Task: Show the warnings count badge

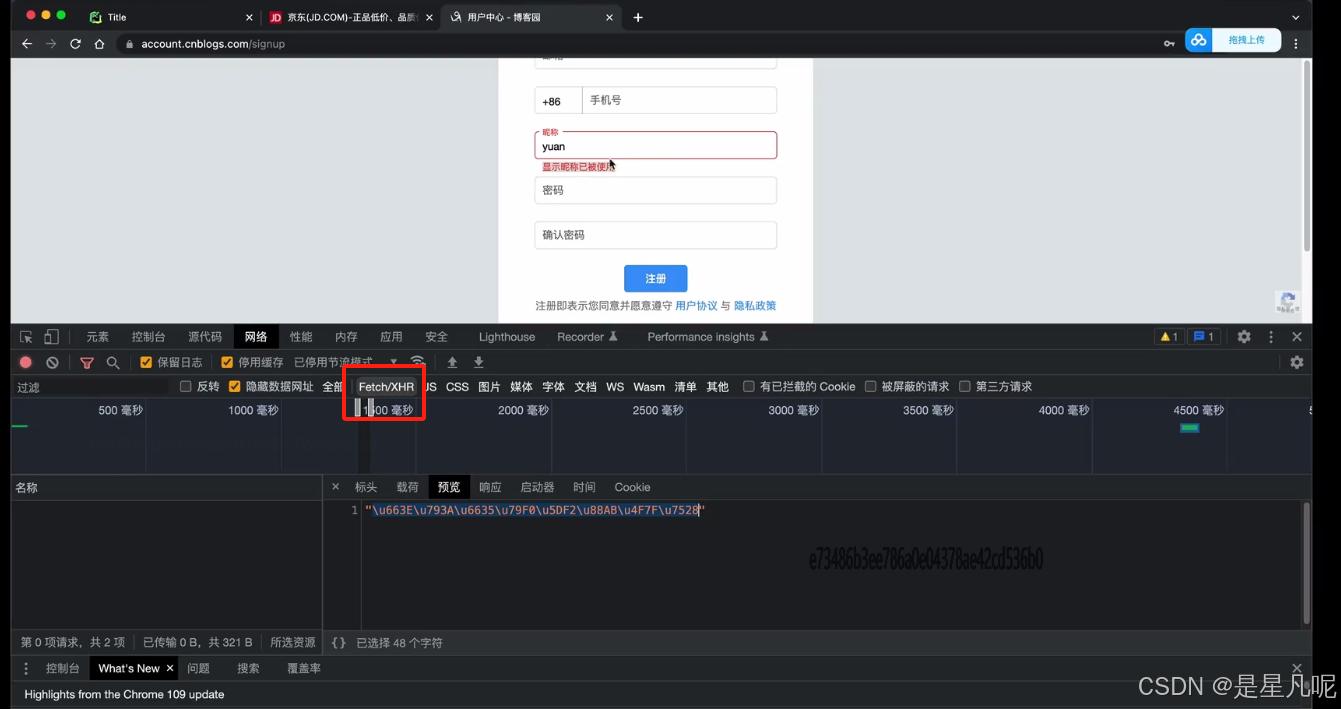Action: coord(1168,337)
